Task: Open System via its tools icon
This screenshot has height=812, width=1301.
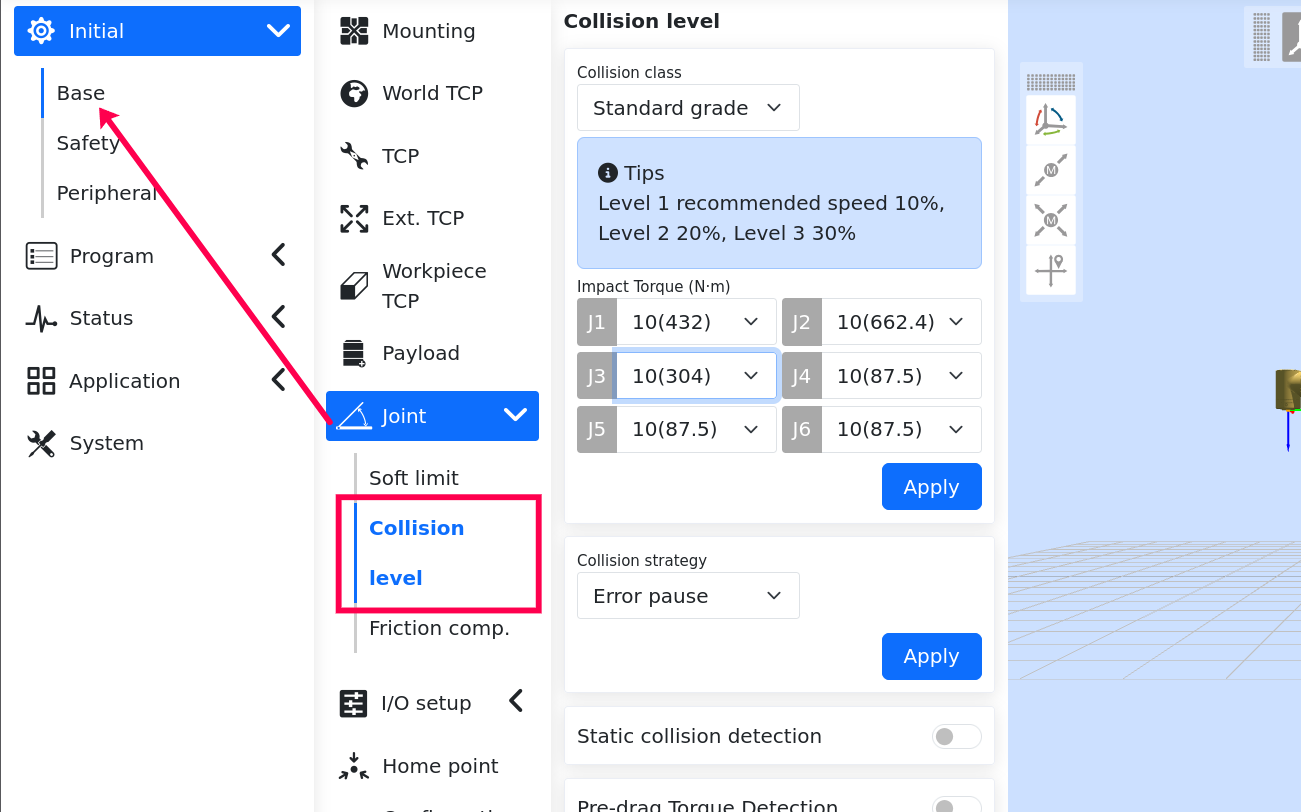Action: pos(41,443)
